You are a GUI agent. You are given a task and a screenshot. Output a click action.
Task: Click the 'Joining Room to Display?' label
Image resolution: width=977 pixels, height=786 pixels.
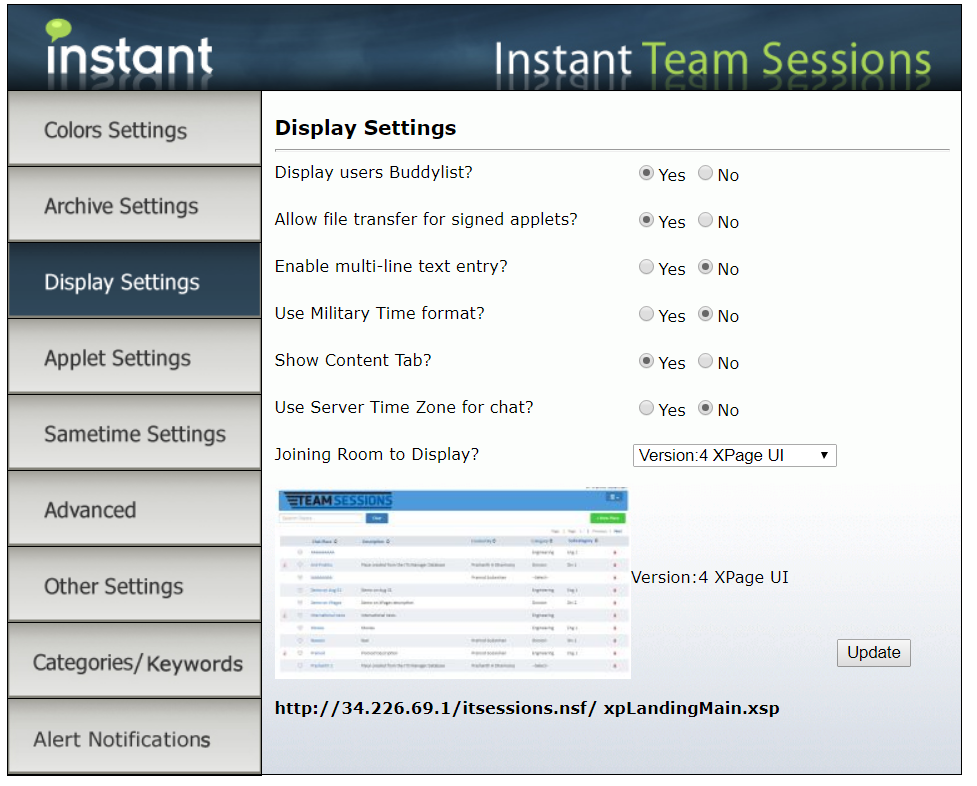pos(377,454)
